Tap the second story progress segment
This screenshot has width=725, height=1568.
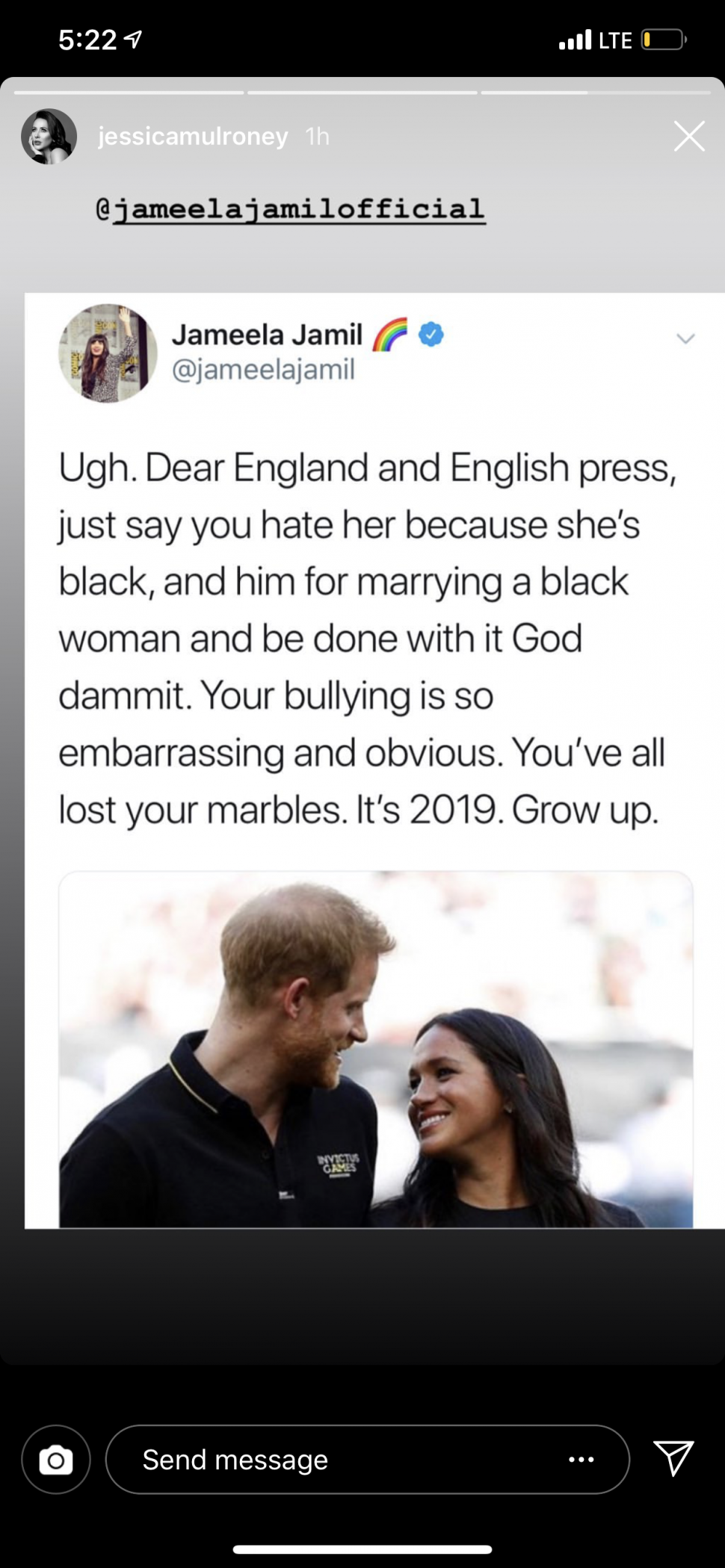click(362, 93)
